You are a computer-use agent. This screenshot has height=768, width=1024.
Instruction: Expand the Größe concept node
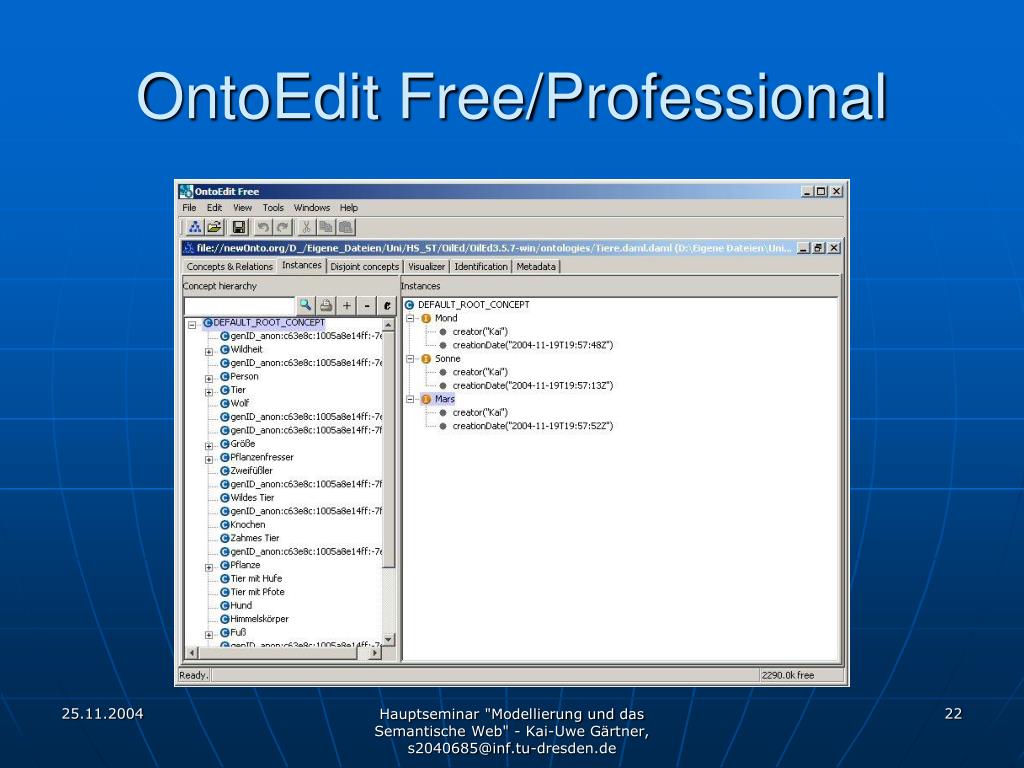(209, 446)
